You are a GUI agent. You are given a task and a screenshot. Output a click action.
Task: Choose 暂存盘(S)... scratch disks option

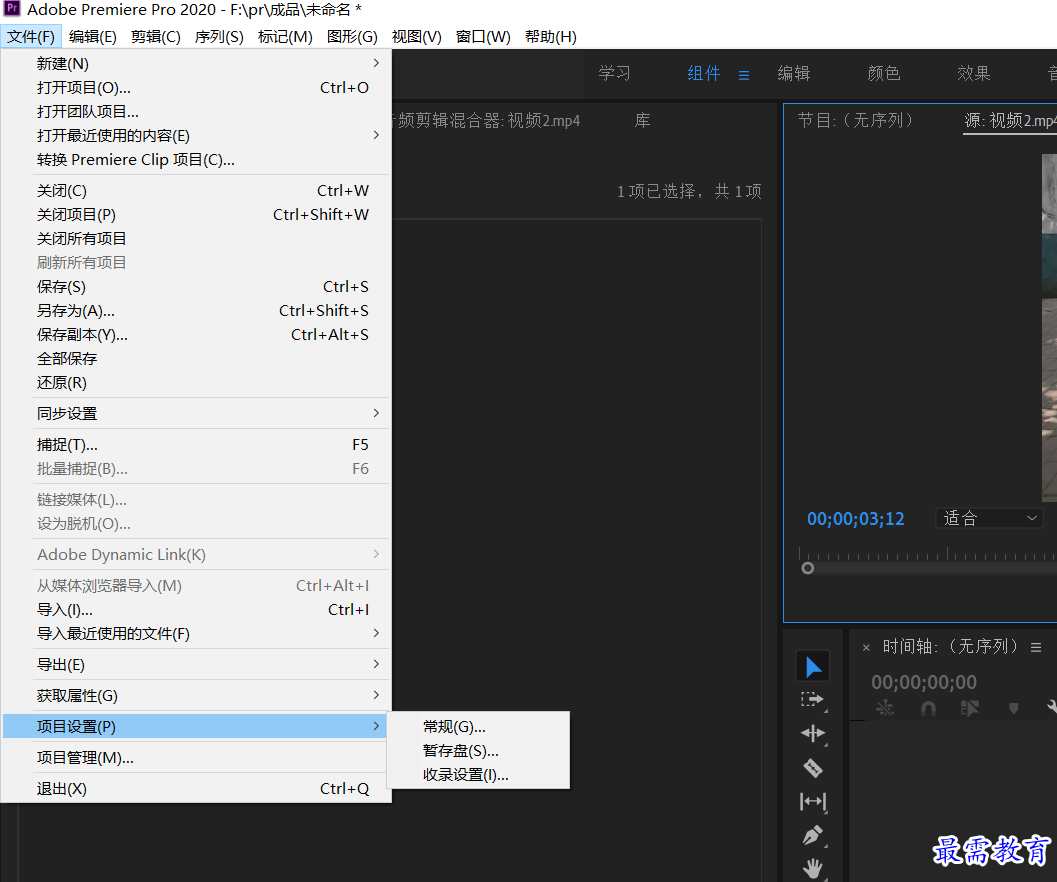(478, 751)
